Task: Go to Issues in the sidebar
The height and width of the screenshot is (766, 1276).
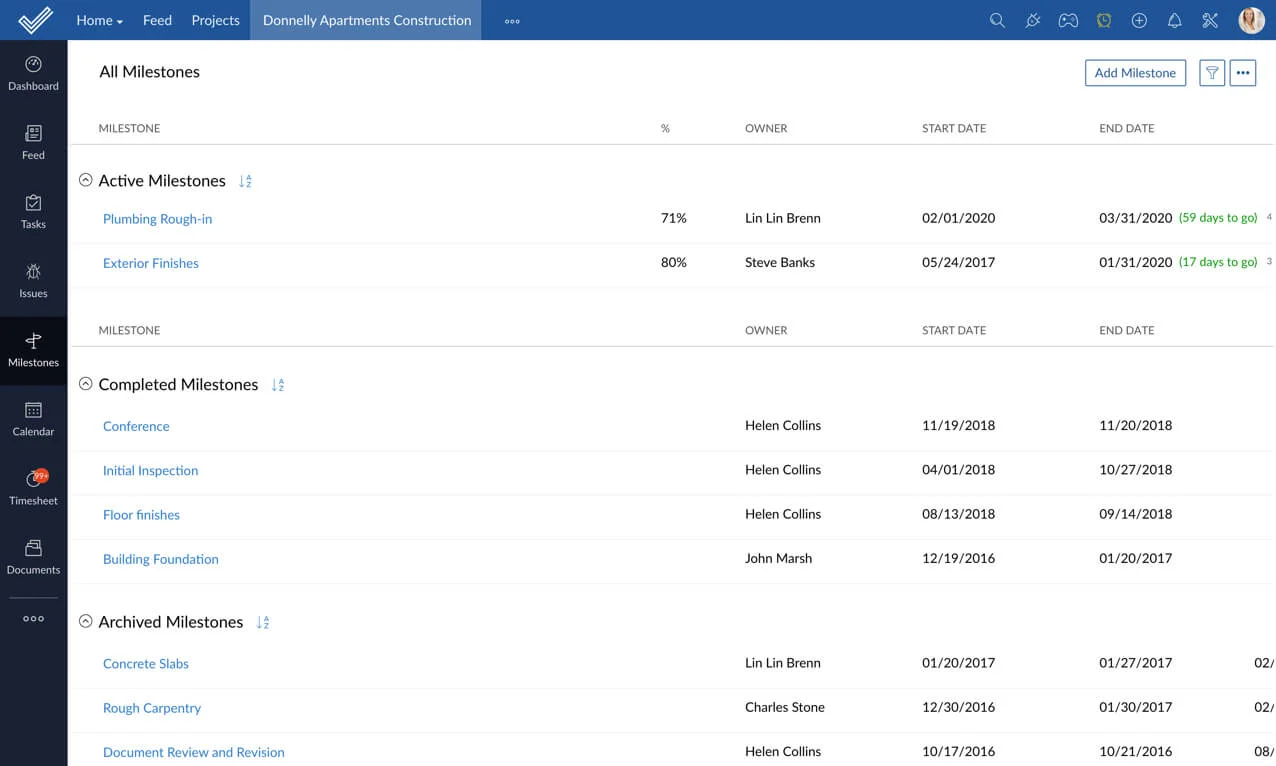Action: [33, 279]
